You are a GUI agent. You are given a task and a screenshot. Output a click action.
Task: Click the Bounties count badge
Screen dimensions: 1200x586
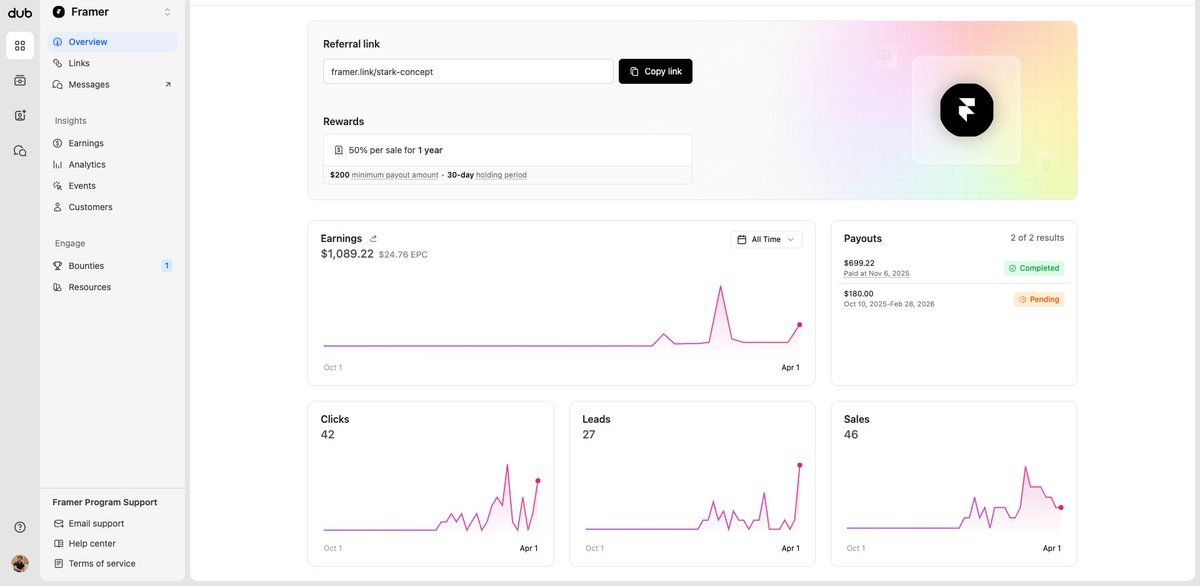tap(167, 266)
